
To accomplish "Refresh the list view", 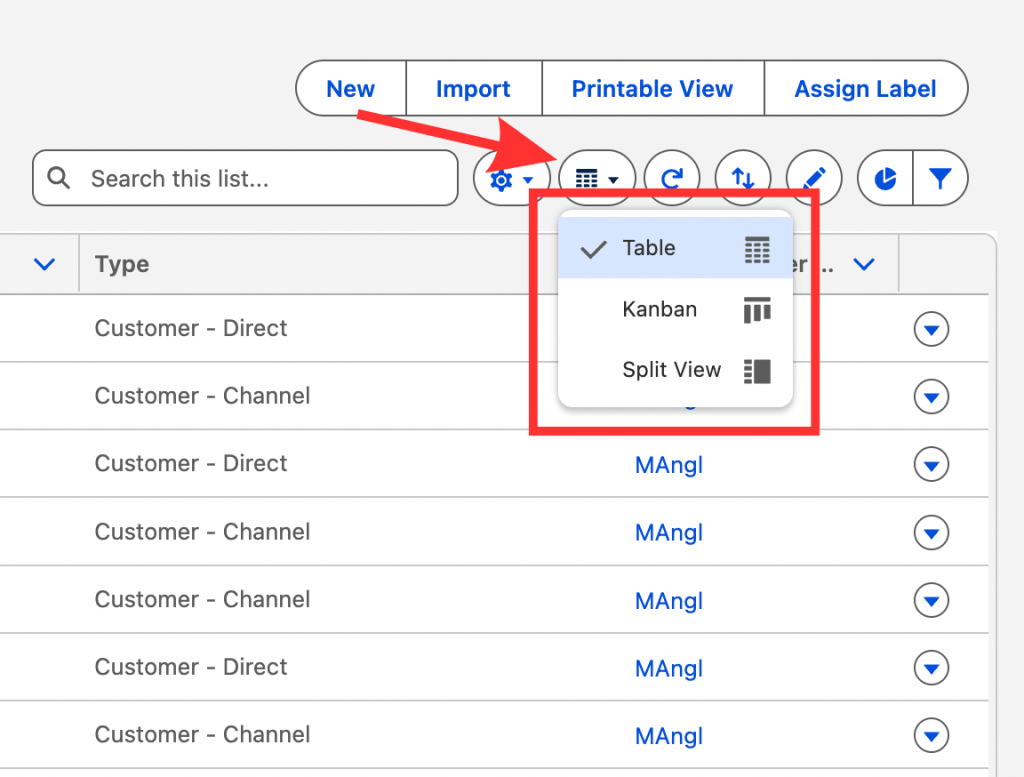I will coord(671,177).
